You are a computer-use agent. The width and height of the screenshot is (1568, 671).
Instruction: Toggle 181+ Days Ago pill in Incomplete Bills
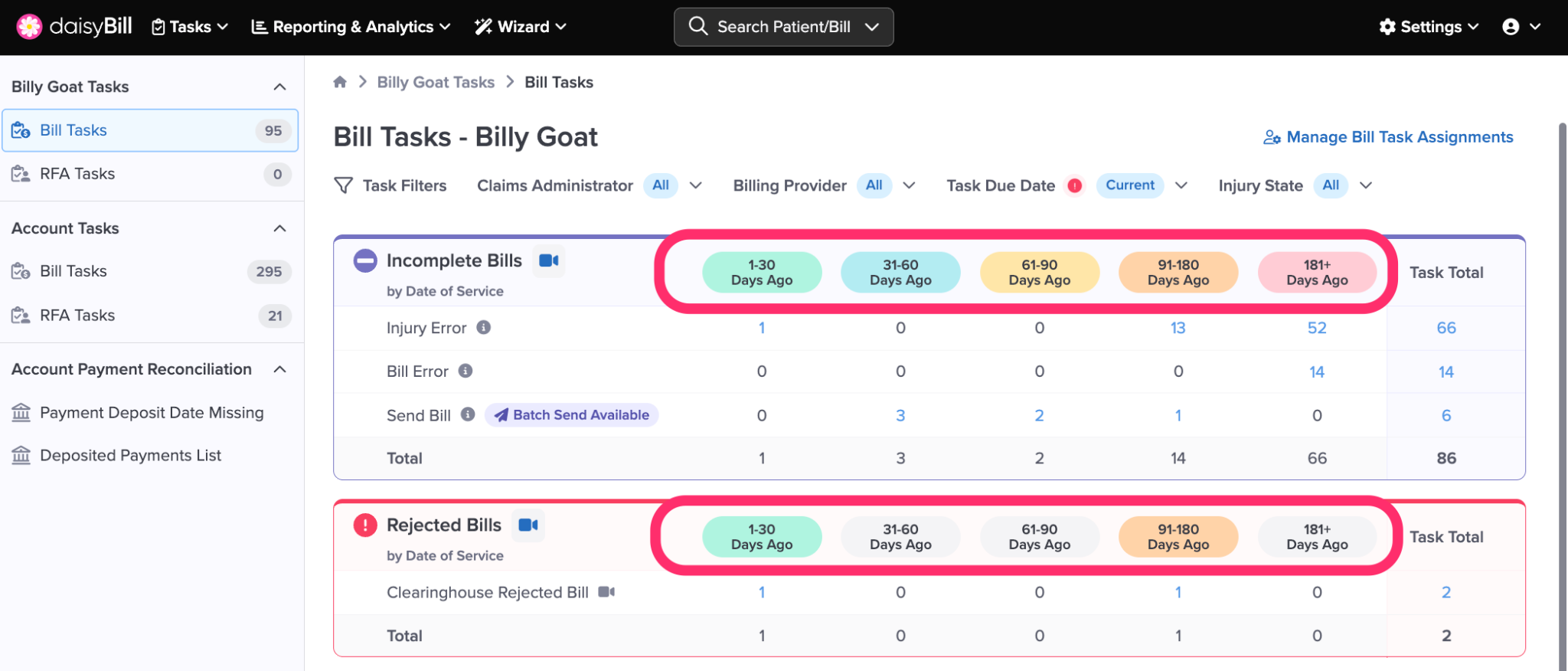(x=1317, y=273)
